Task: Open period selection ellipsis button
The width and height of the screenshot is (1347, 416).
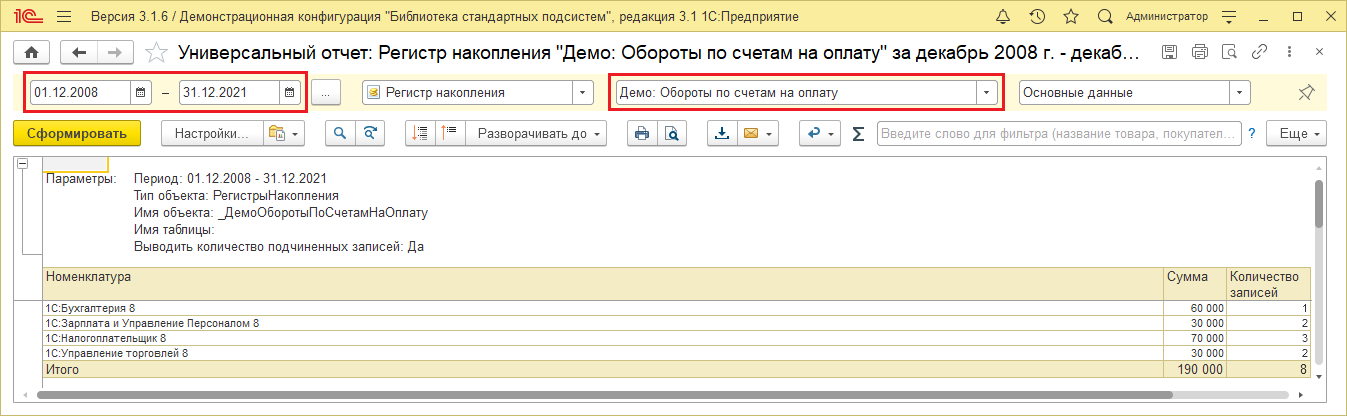Action: point(326,92)
